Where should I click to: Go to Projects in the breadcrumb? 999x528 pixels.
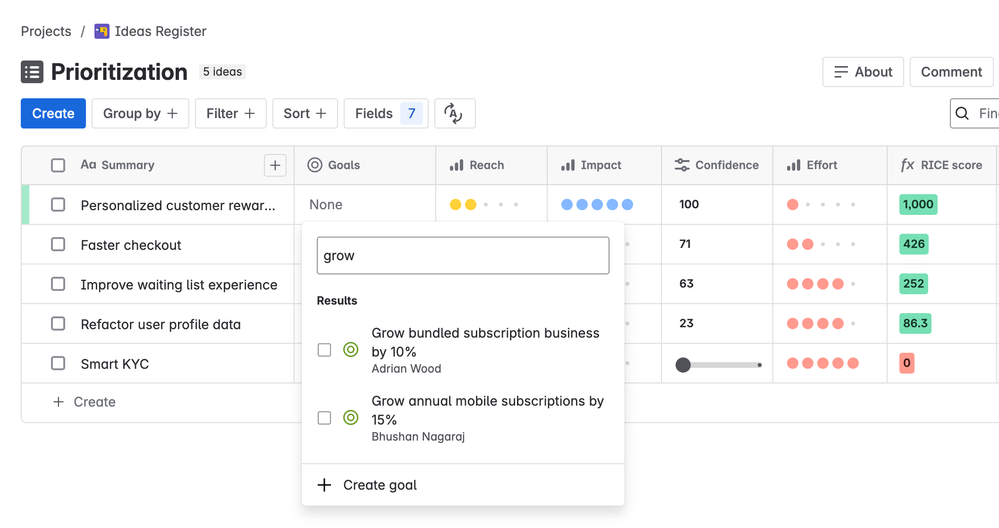click(x=46, y=31)
